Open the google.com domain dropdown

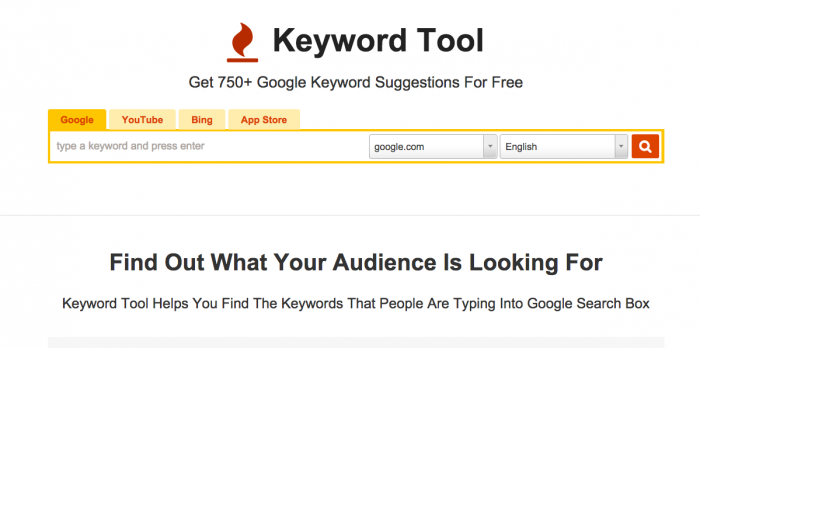(x=433, y=146)
